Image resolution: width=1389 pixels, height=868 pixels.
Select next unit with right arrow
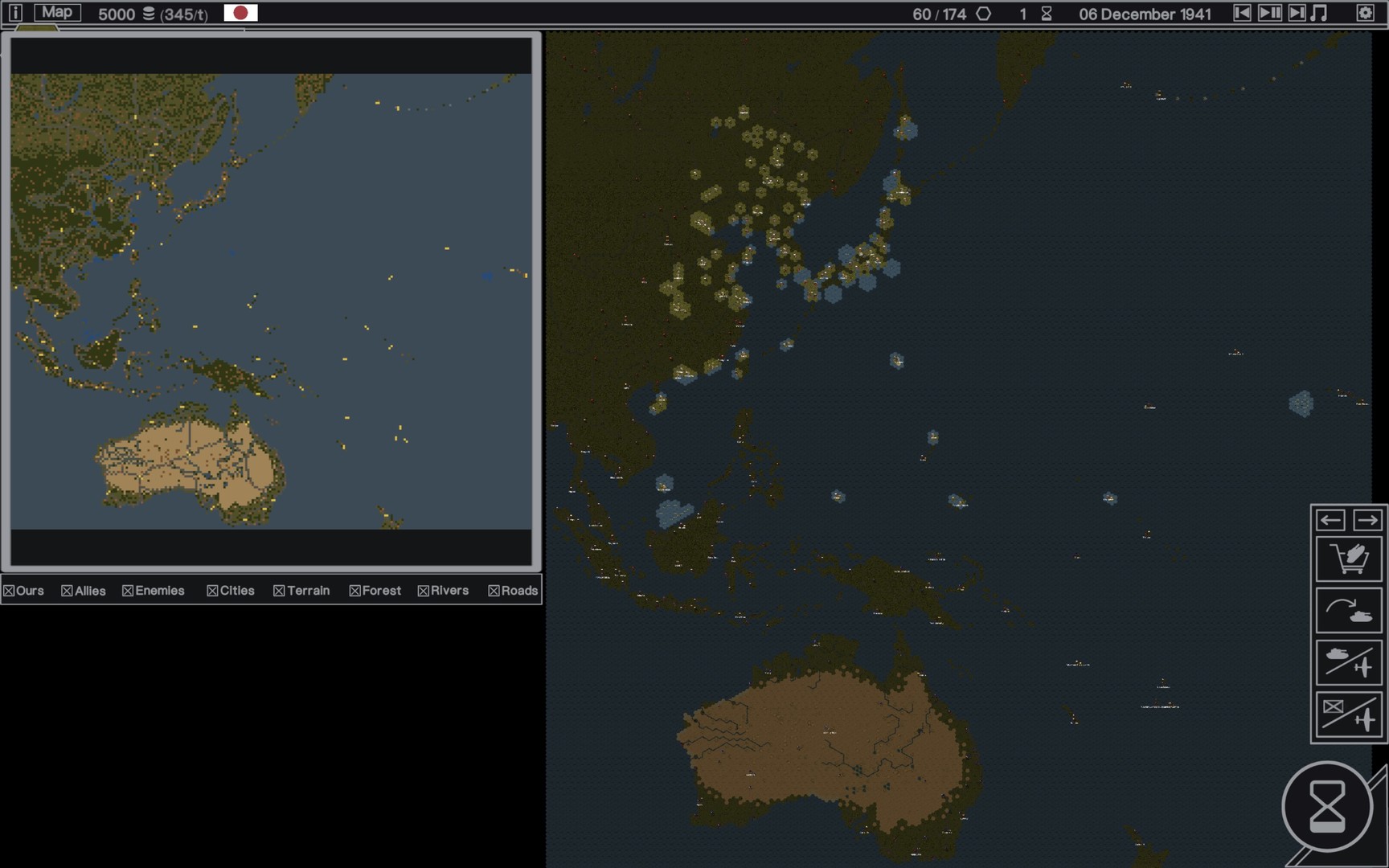pos(1366,520)
